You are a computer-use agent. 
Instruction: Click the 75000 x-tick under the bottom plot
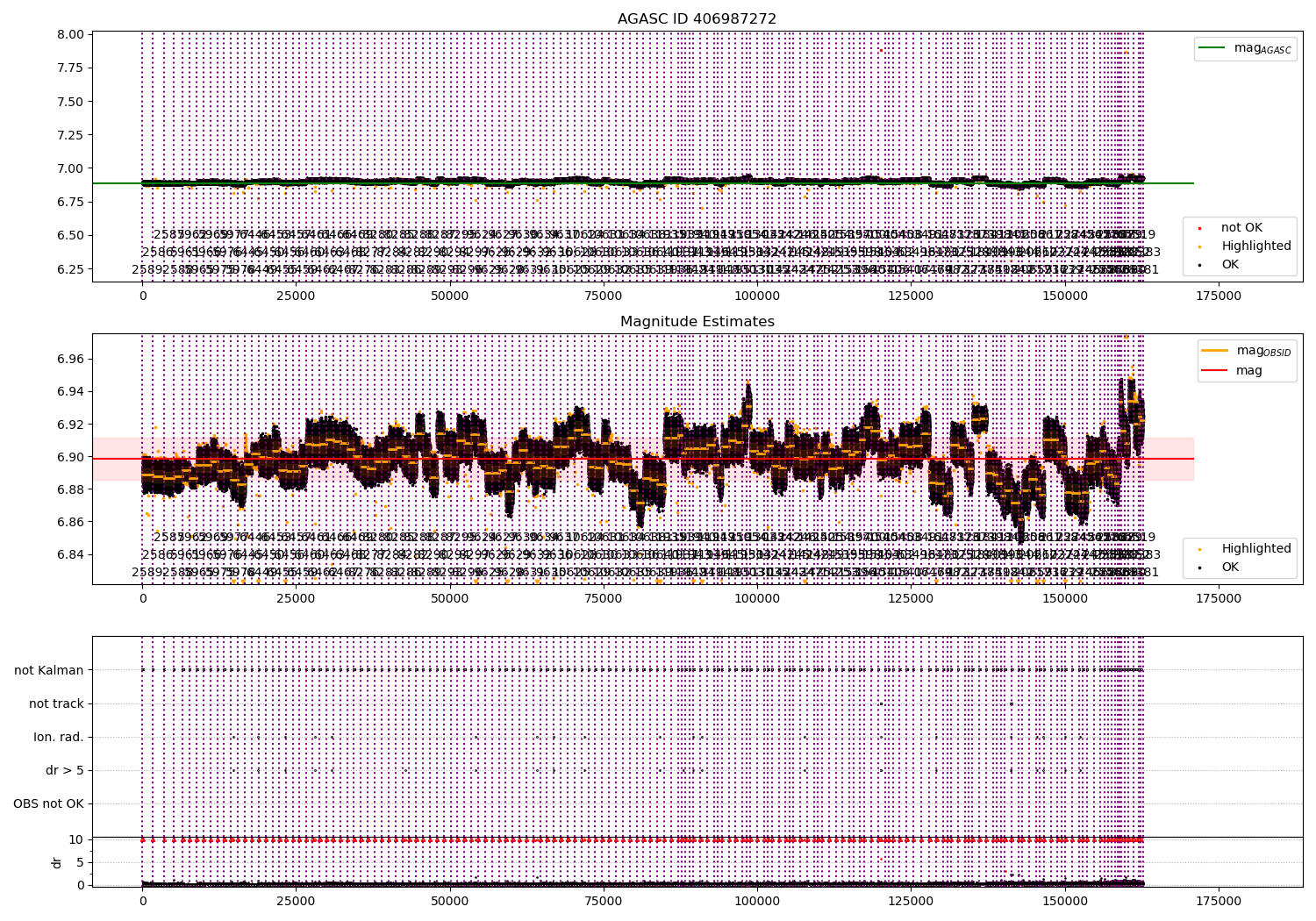tap(604, 901)
